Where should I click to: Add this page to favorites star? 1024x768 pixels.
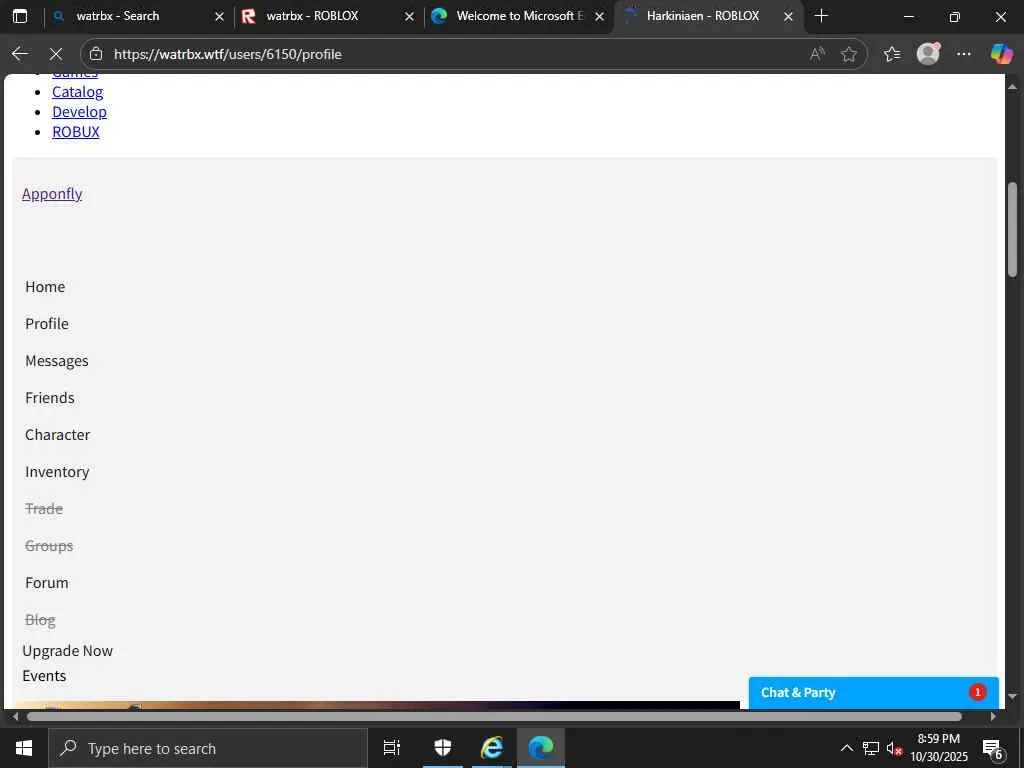pos(848,54)
